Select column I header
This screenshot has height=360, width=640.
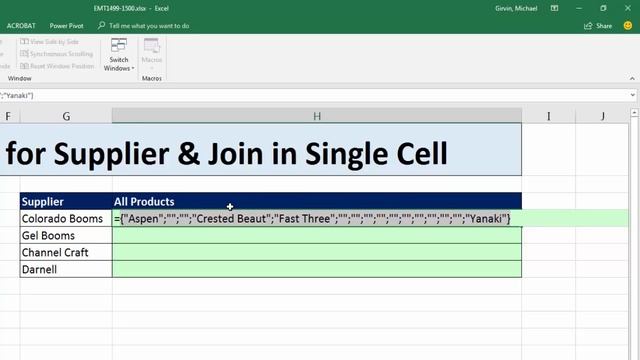(x=549, y=116)
